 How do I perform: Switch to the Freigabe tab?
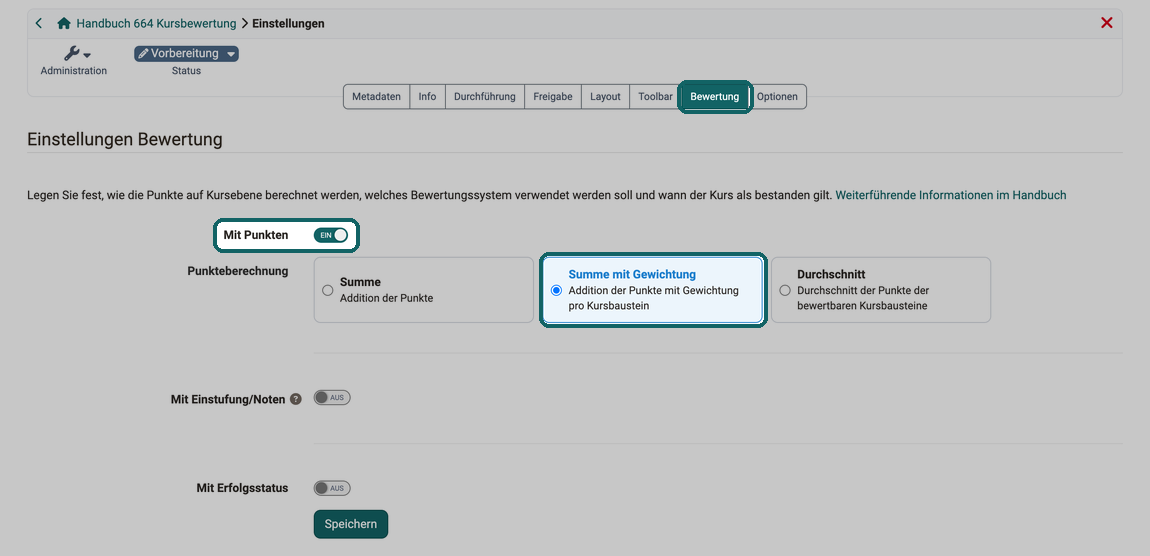pyautogui.click(x=553, y=97)
